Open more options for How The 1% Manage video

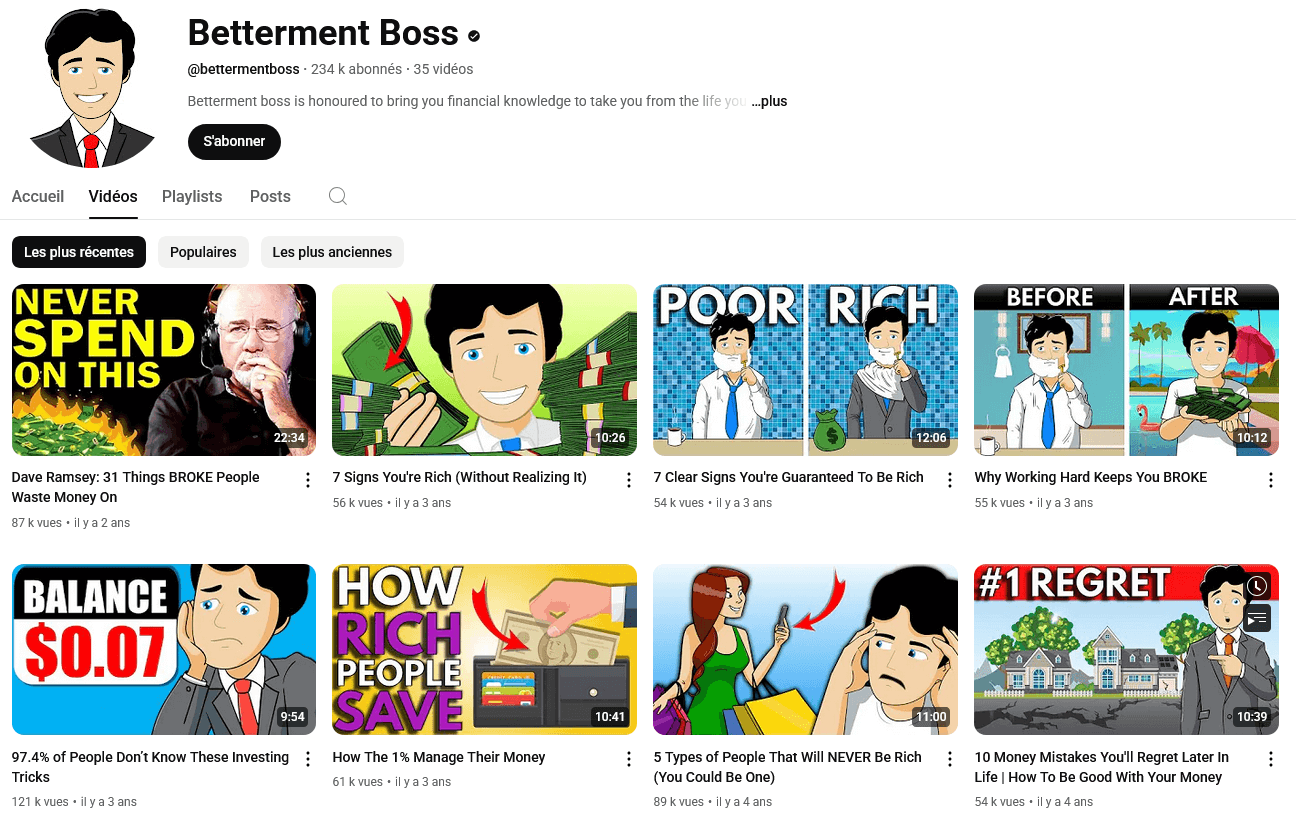[629, 760]
